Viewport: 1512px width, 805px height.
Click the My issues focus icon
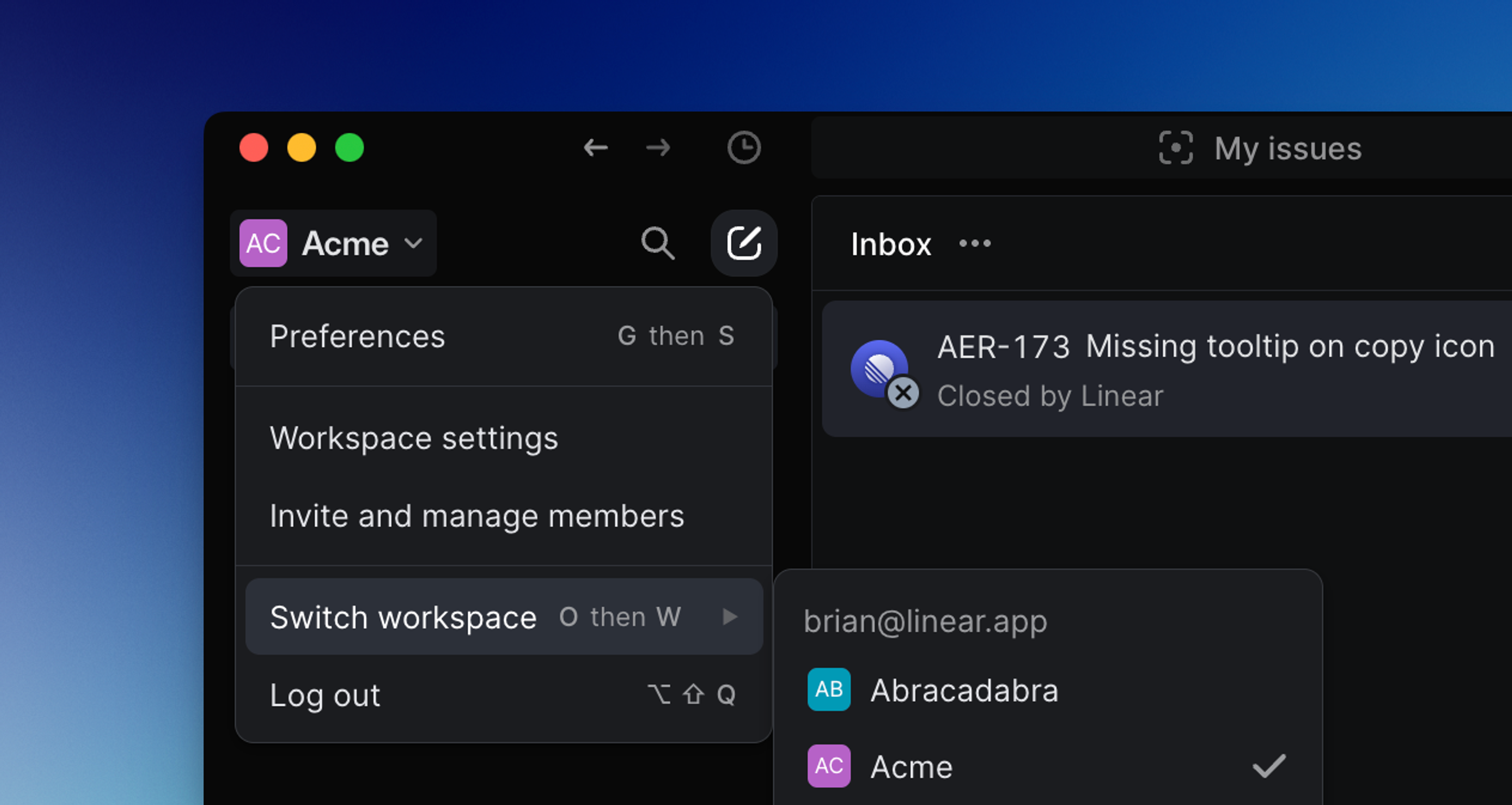(1175, 148)
